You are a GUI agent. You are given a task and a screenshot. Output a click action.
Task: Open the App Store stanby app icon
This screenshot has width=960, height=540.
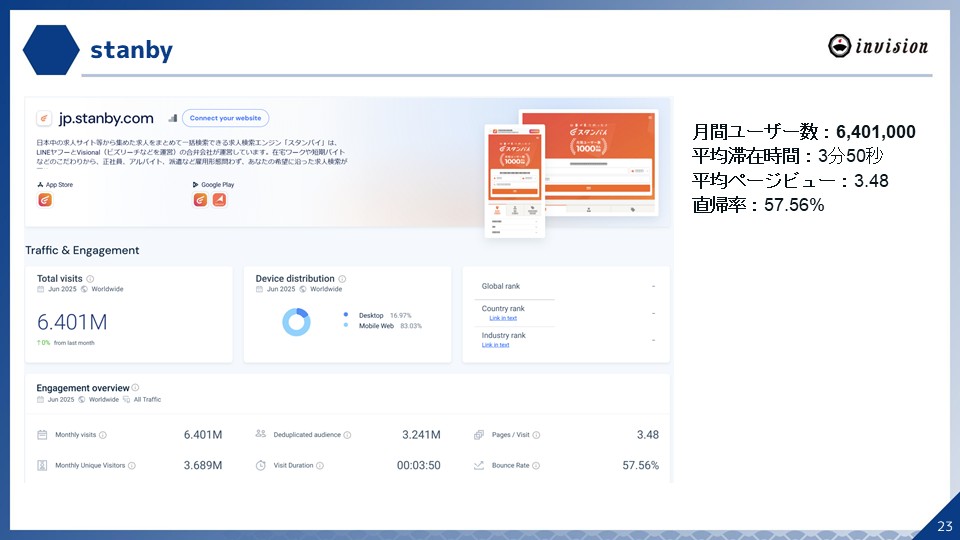pyautogui.click(x=45, y=200)
